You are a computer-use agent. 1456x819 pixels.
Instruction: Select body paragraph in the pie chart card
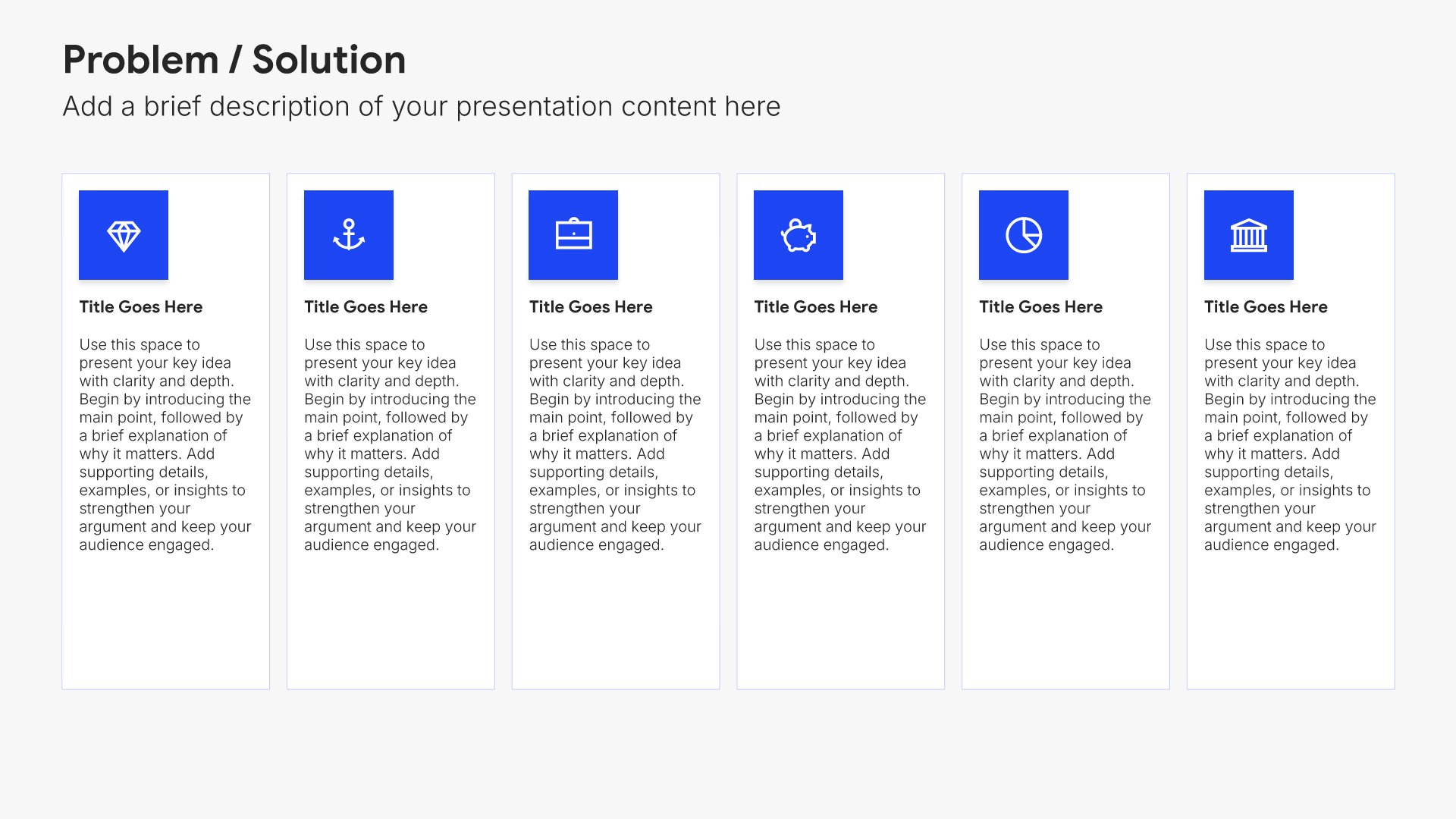pyautogui.click(x=1065, y=445)
